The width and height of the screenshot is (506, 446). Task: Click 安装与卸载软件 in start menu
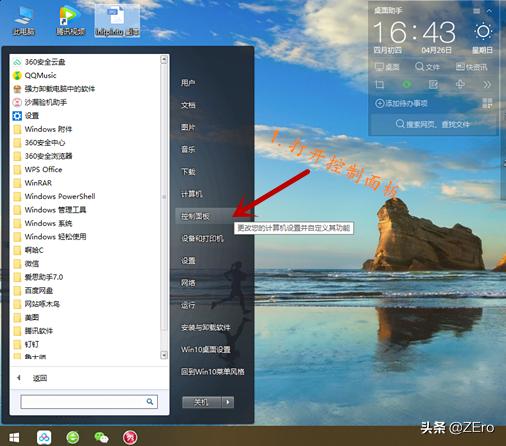click(x=205, y=327)
